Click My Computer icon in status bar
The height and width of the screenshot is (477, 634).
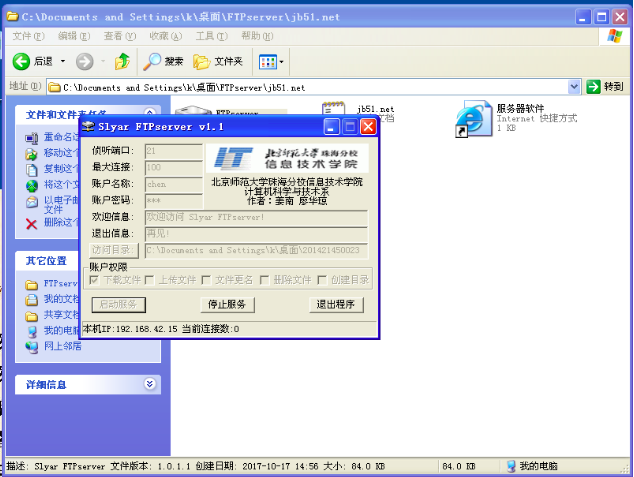pos(511,466)
